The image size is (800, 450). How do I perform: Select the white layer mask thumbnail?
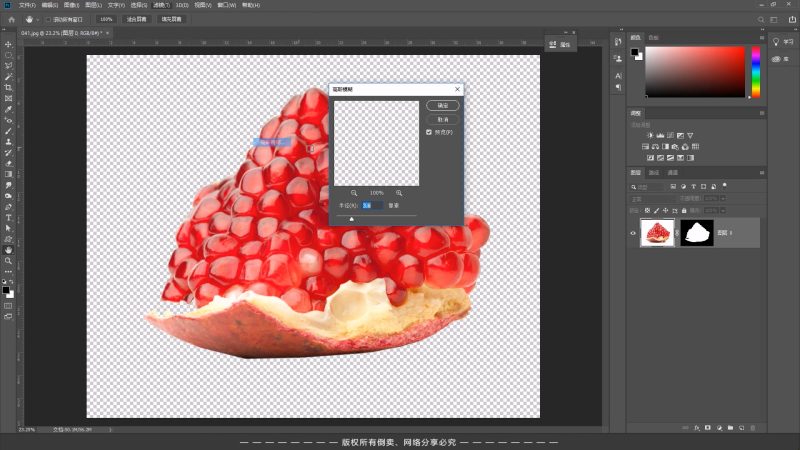click(x=696, y=233)
